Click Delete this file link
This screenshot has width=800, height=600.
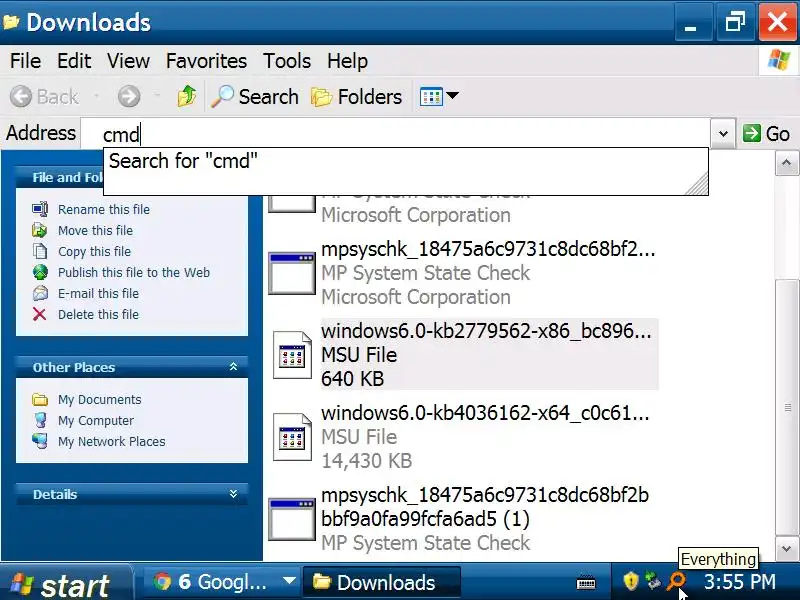click(x=98, y=314)
